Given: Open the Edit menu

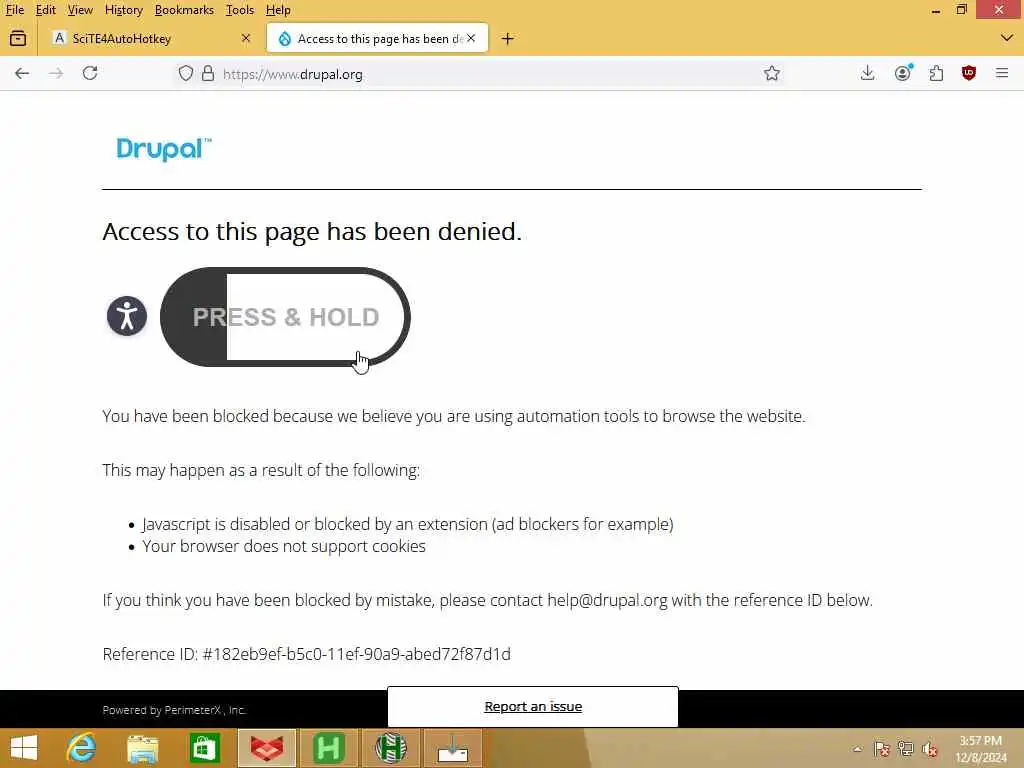Looking at the screenshot, I should [45, 10].
